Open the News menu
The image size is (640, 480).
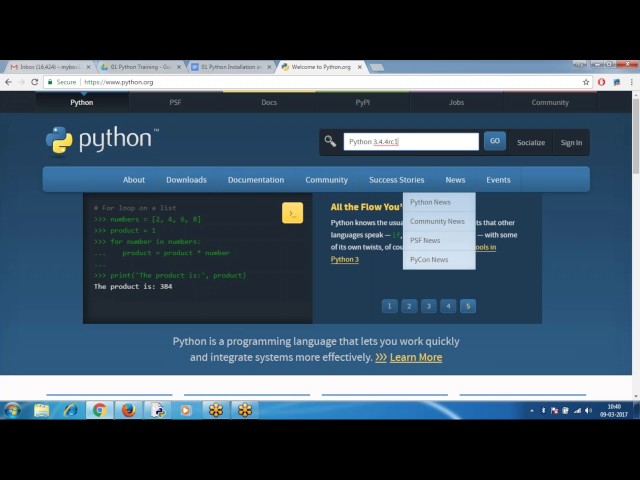pyautogui.click(x=455, y=180)
